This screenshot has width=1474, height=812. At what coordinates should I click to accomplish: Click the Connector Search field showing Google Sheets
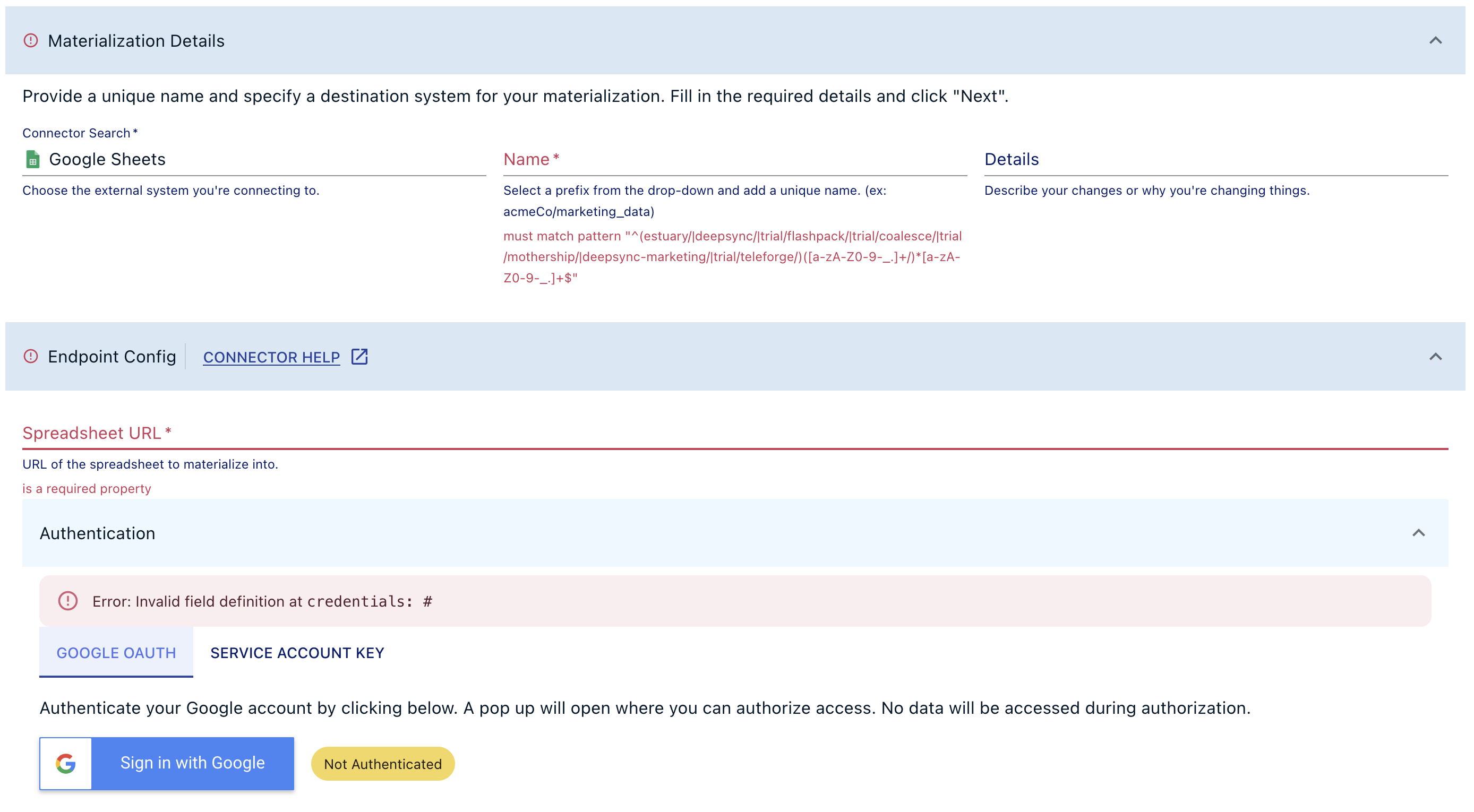click(252, 159)
